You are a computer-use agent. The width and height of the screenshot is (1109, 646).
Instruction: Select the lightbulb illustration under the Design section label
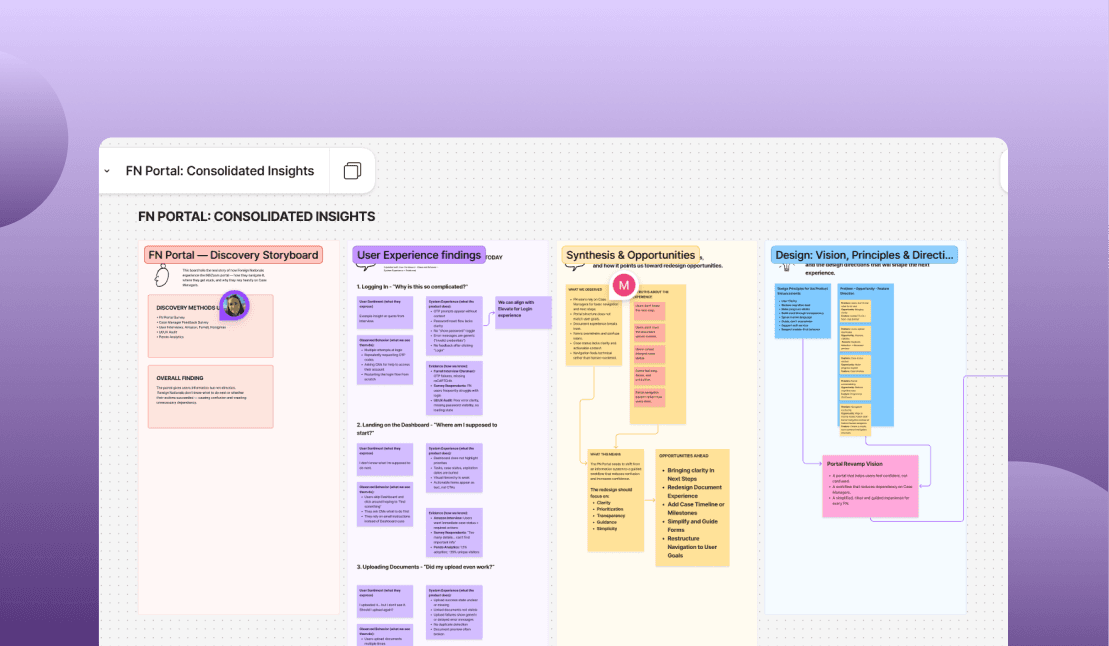[x=785, y=267]
